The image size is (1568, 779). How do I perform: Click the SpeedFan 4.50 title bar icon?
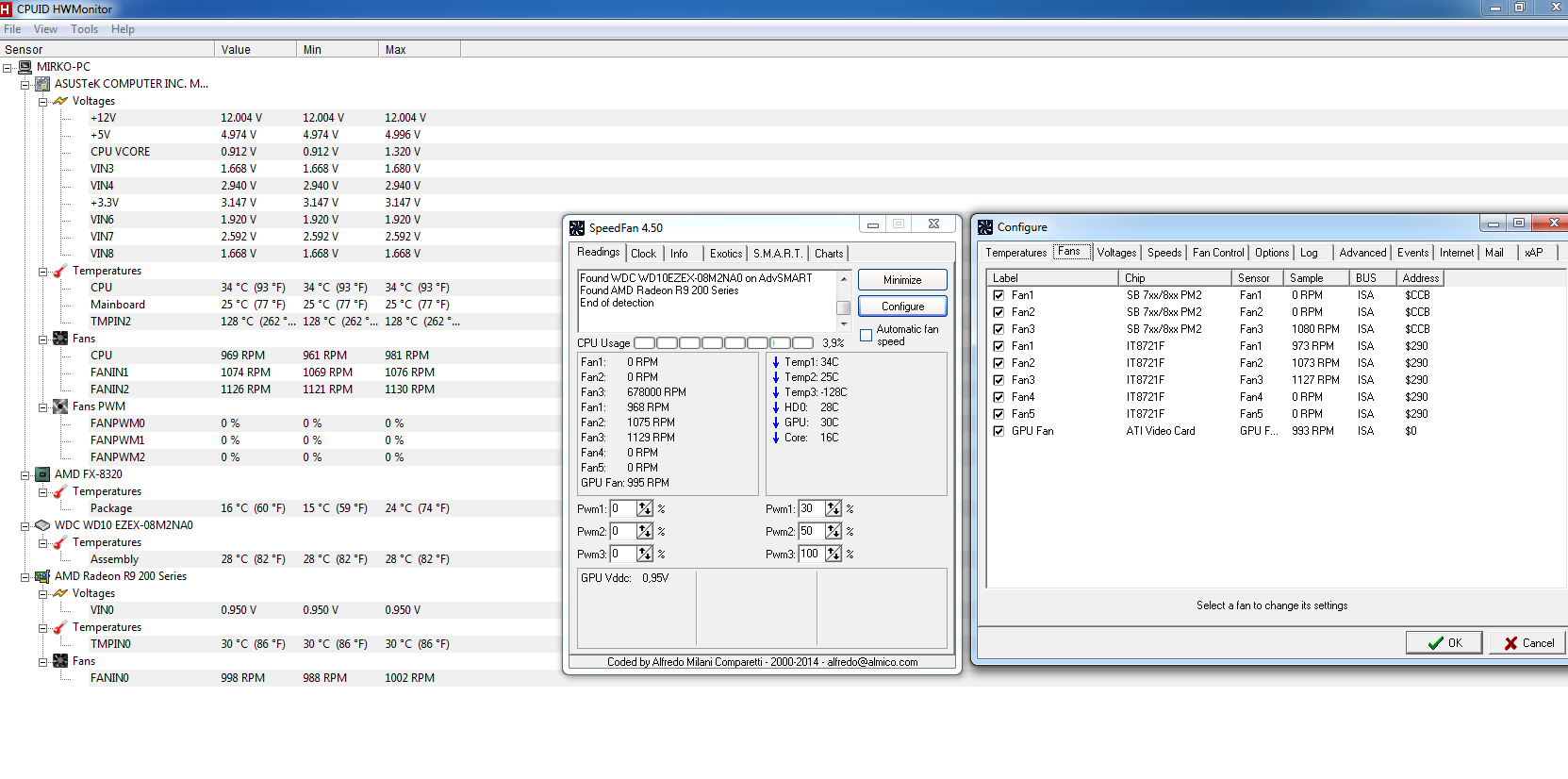[x=577, y=228]
